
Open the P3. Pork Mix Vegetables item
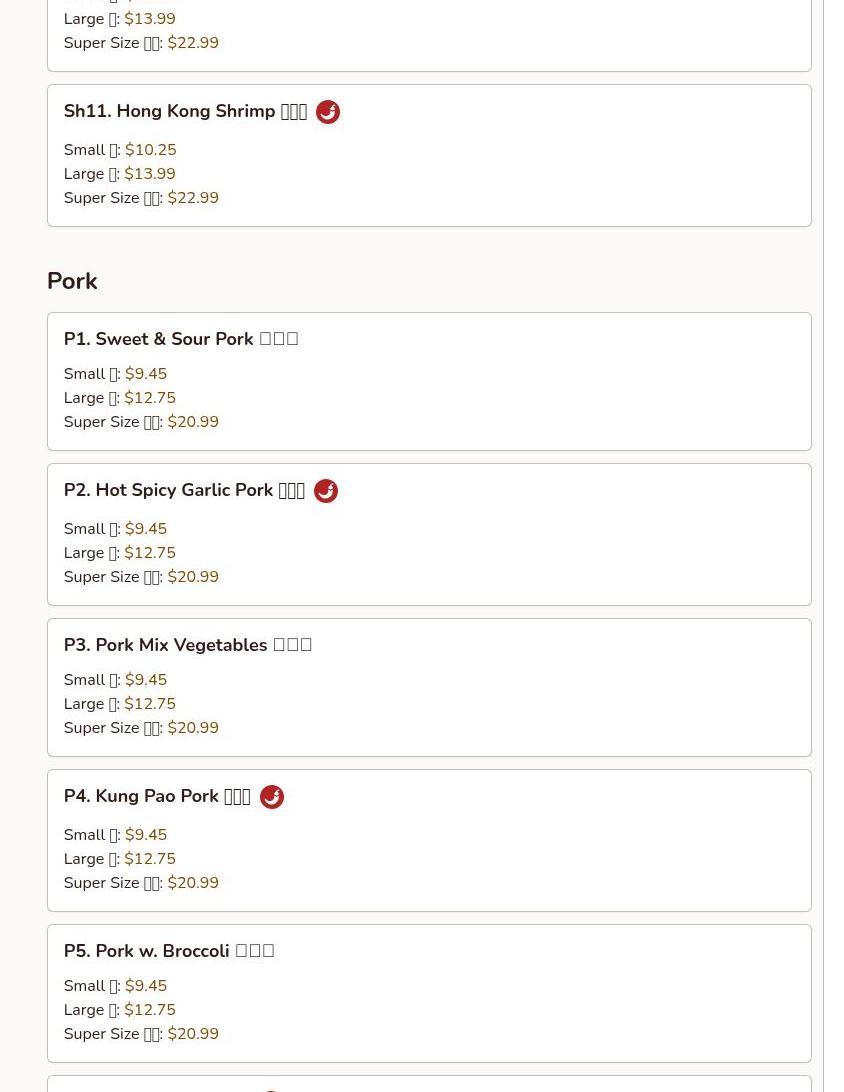pos(187,645)
